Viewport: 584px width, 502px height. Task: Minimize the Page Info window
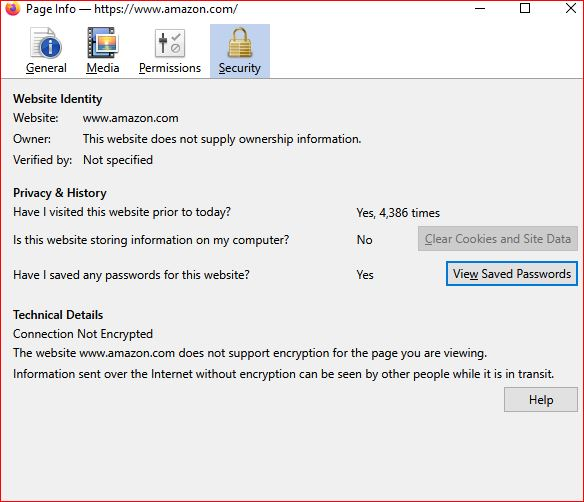tap(480, 8)
